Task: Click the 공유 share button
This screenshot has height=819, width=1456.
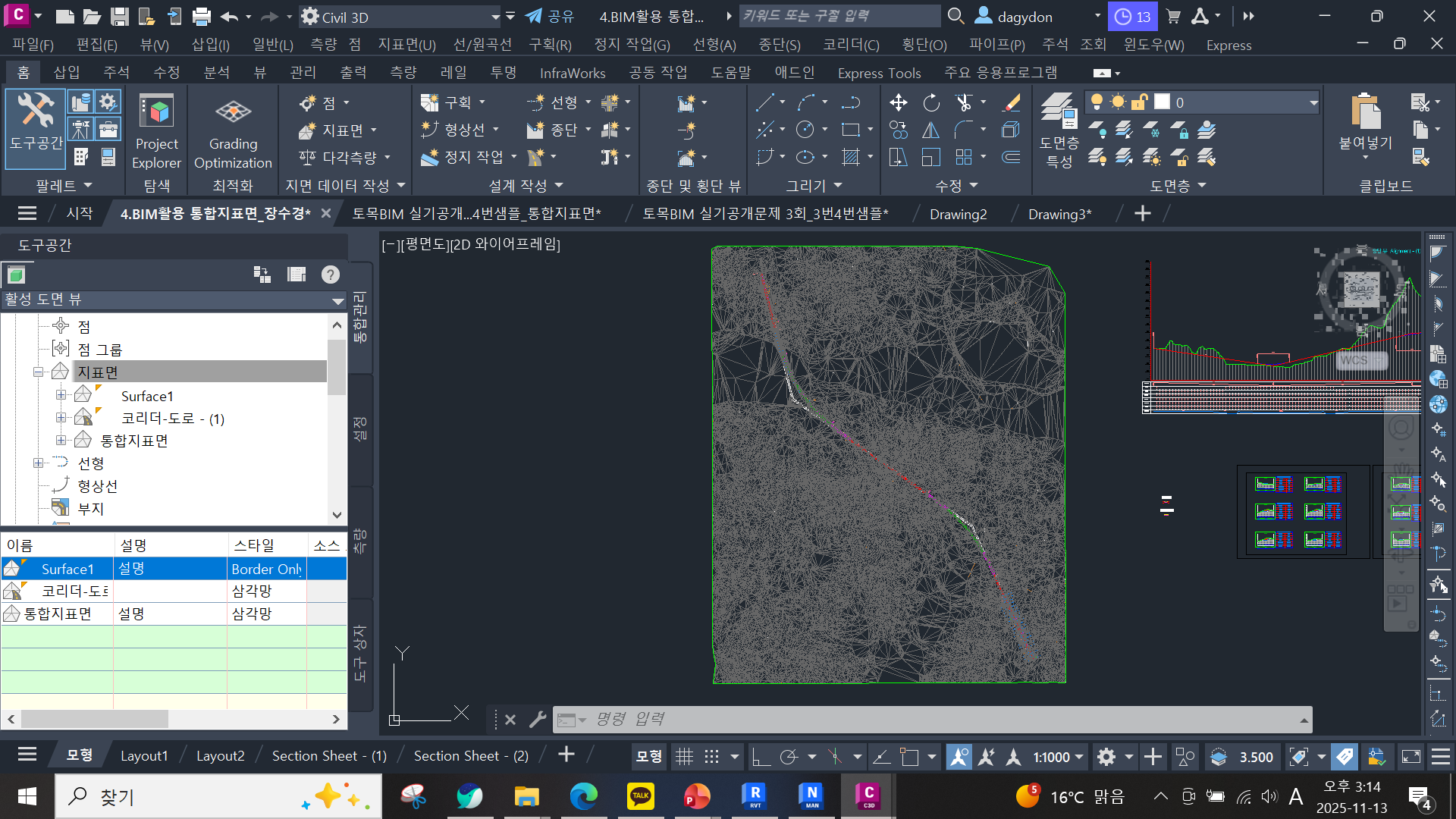Action: pyautogui.click(x=550, y=16)
